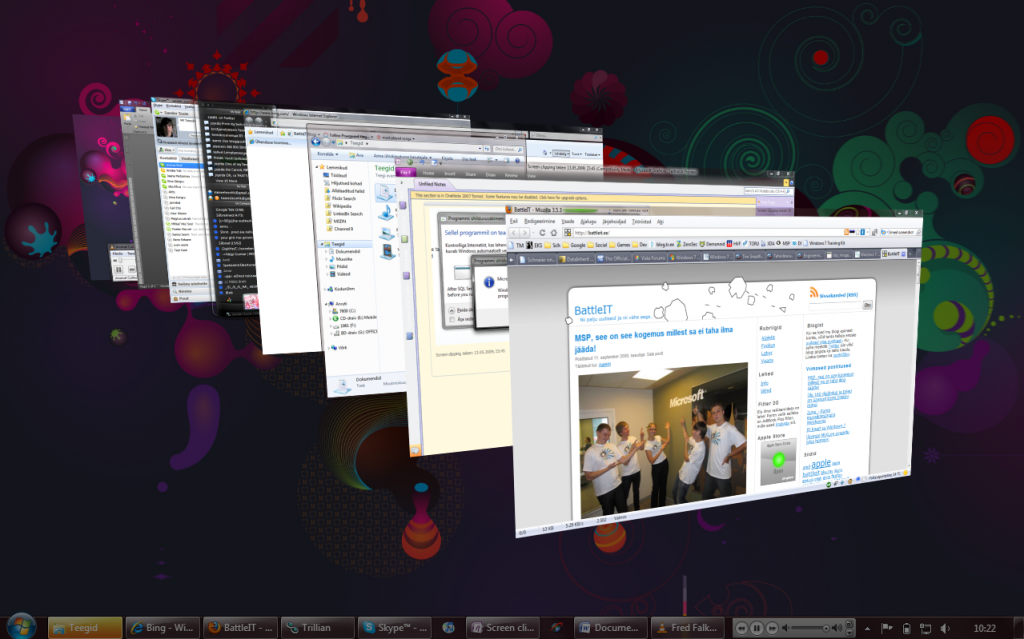This screenshot has width=1024, height=639.
Task: Switch to Bing Internet Explorer taskbar button
Action: 162,628
